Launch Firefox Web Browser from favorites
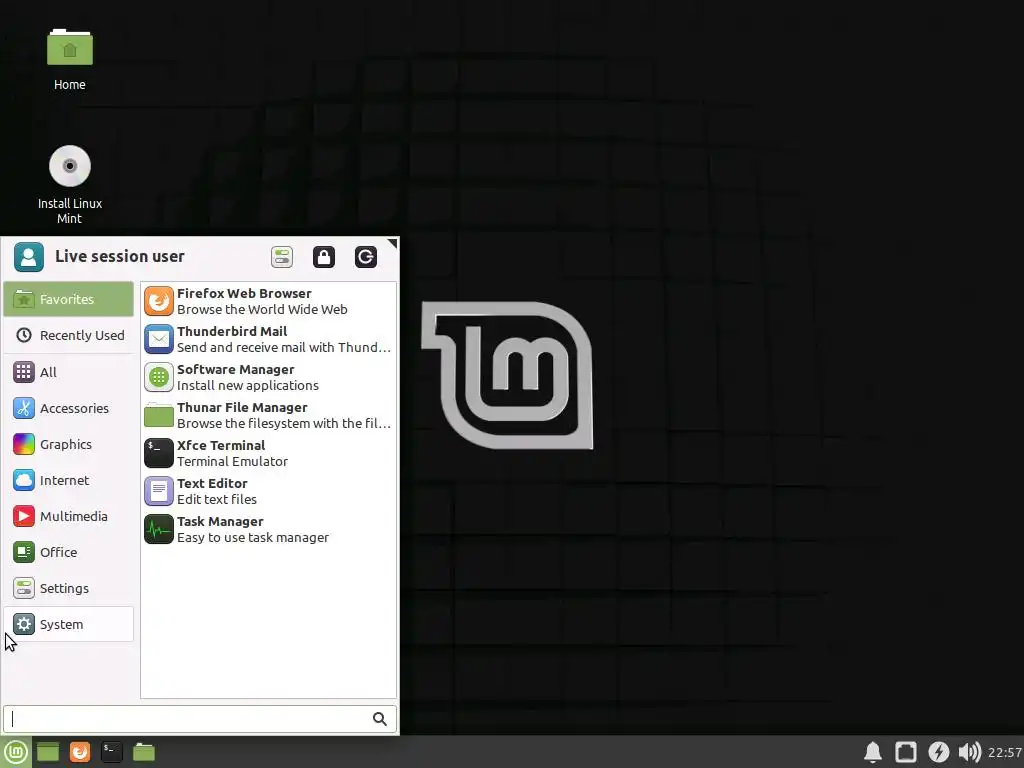This screenshot has width=1024, height=768. [268, 301]
